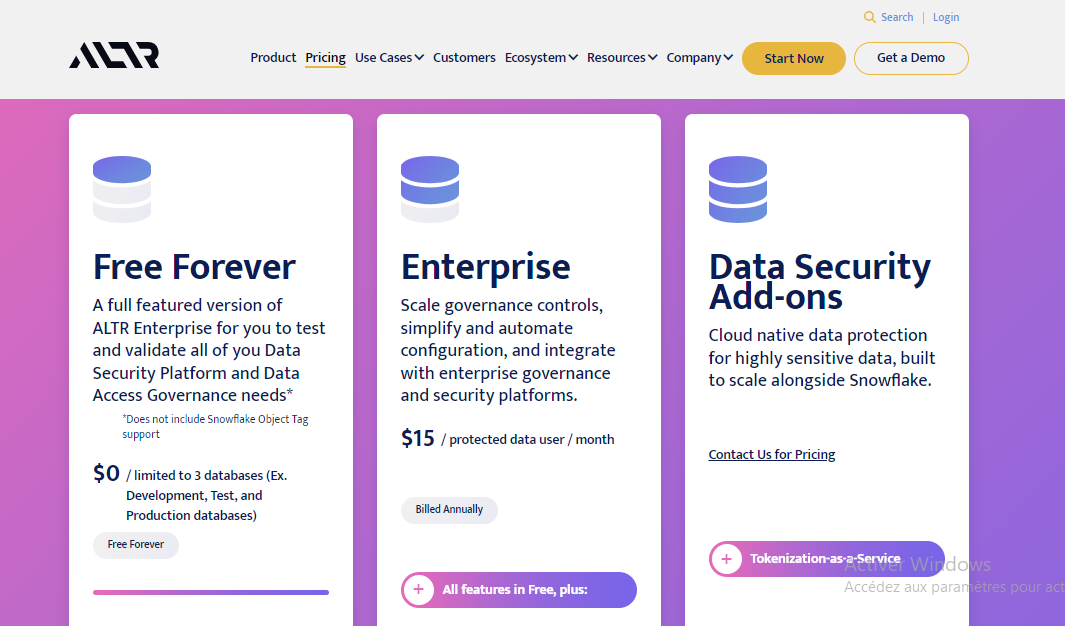Image resolution: width=1065 pixels, height=626 pixels.
Task: Expand the Tokenization-as-a-Service section
Action: pyautogui.click(x=827, y=559)
